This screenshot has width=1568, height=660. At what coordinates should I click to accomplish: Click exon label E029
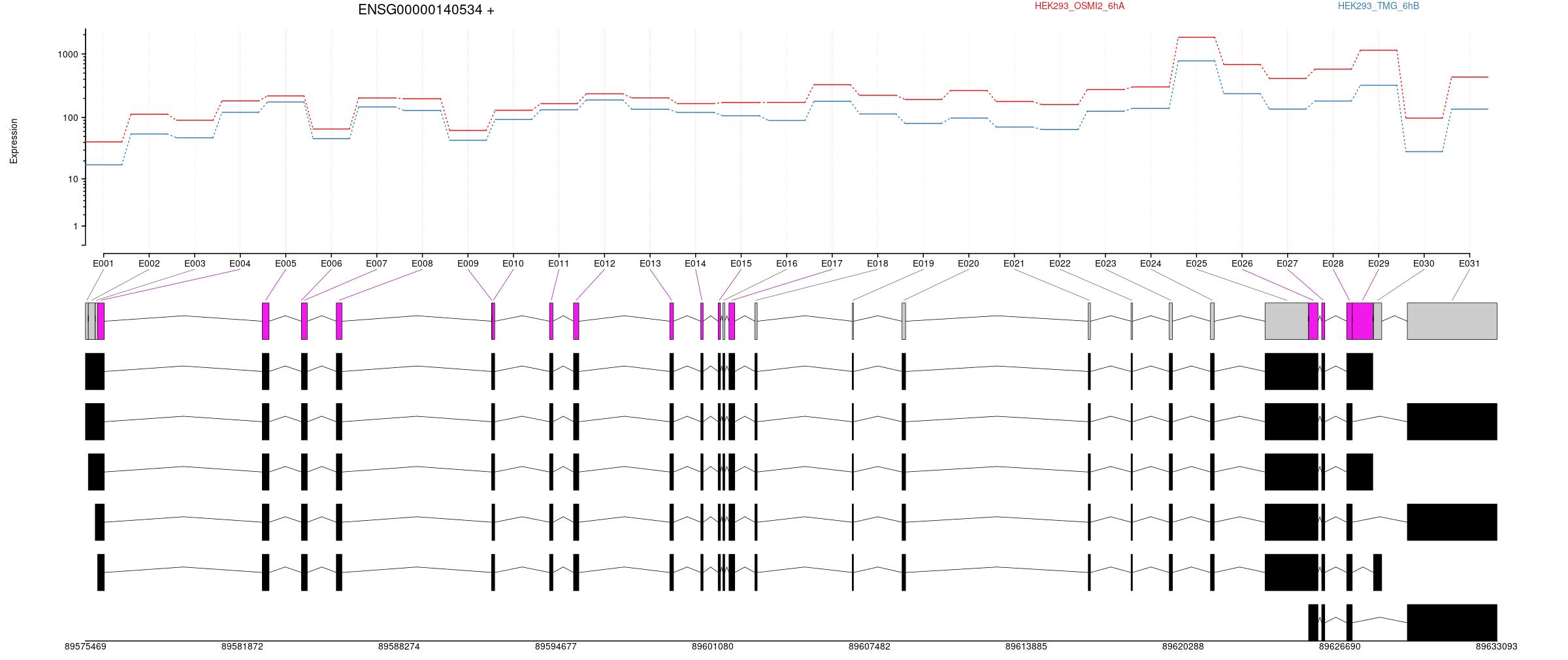click(x=1379, y=263)
